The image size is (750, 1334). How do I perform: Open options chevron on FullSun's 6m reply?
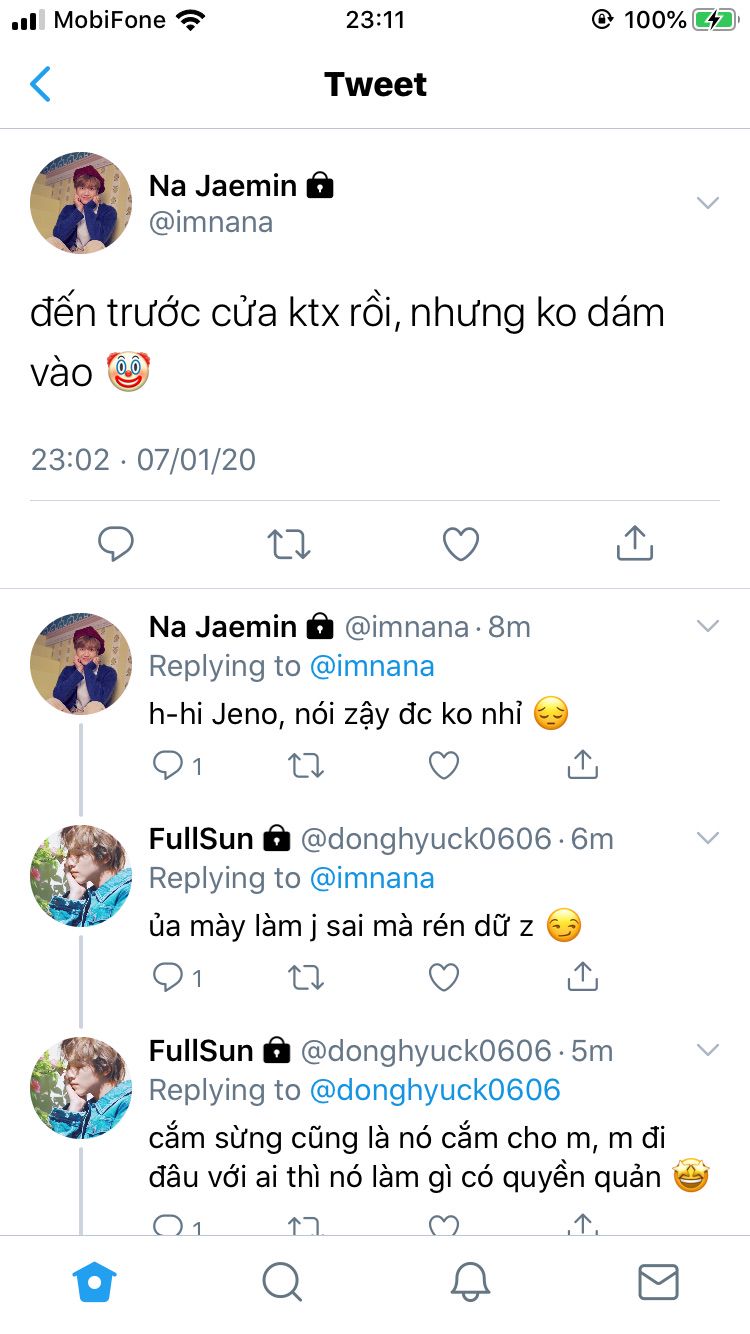tap(708, 838)
